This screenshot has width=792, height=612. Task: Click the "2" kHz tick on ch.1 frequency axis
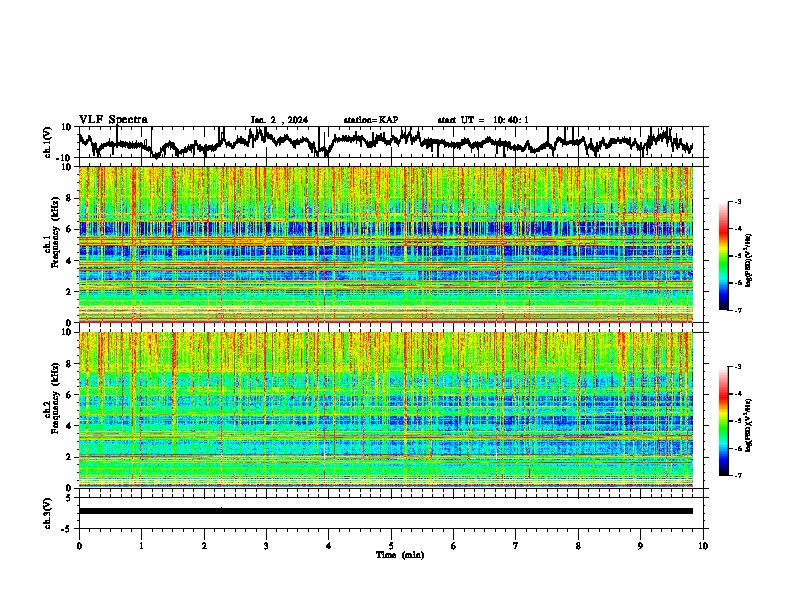[70, 292]
